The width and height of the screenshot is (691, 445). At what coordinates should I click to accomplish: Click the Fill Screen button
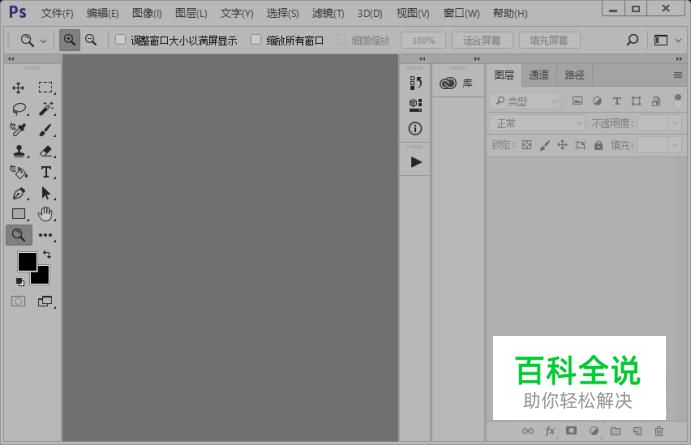tap(549, 41)
